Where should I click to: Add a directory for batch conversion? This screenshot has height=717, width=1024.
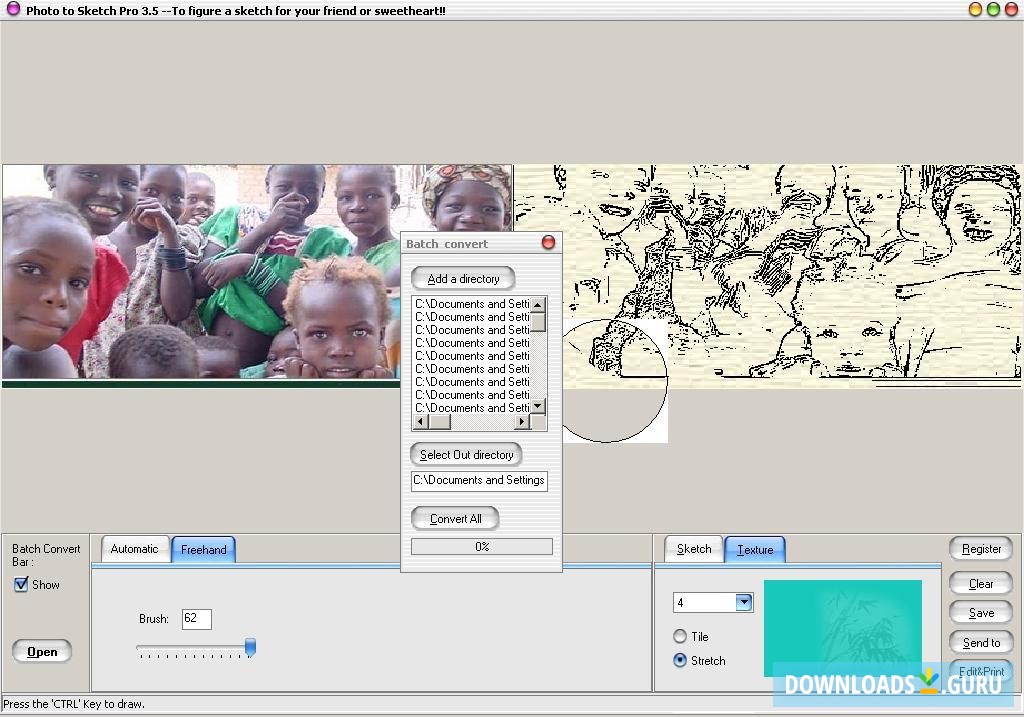462,278
